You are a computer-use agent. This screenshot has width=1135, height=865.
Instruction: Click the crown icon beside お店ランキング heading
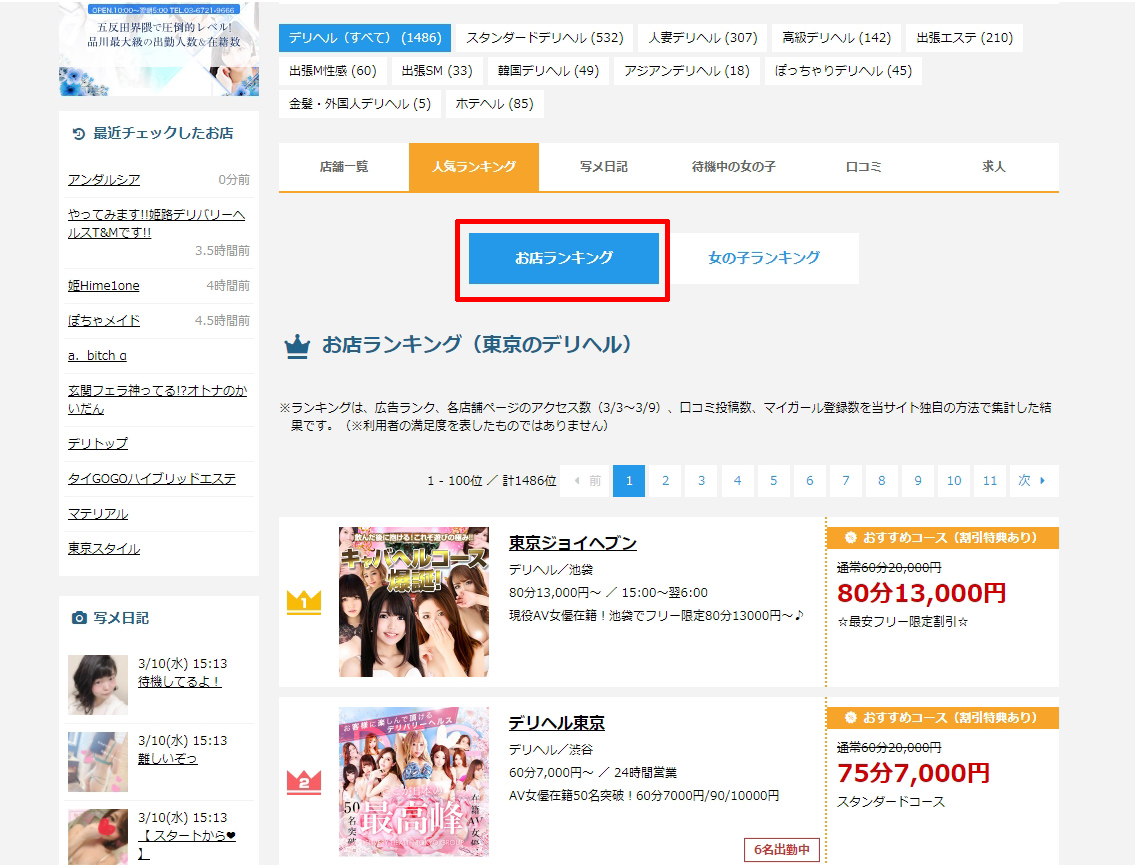tap(297, 347)
